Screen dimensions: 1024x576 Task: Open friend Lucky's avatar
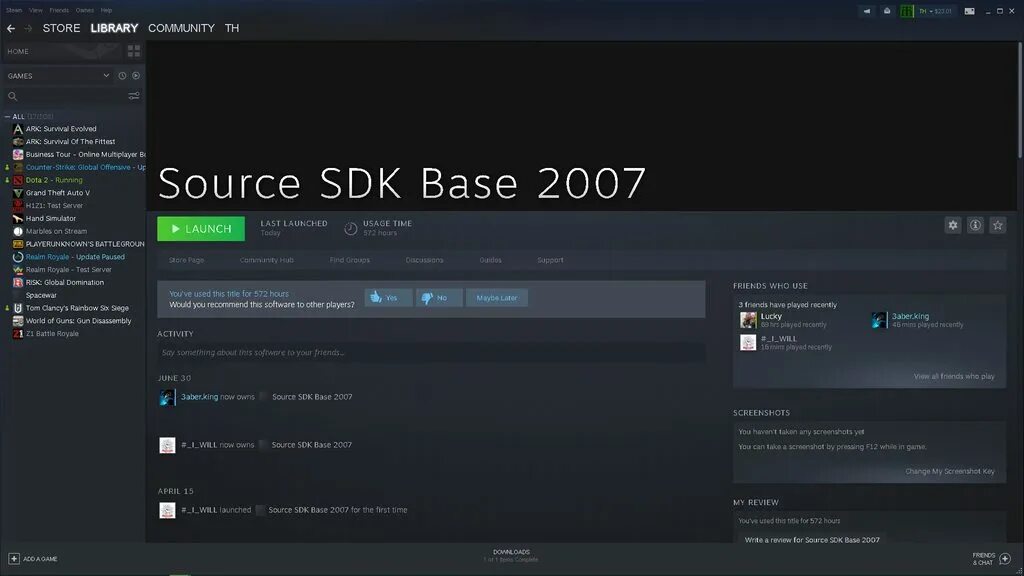748,320
